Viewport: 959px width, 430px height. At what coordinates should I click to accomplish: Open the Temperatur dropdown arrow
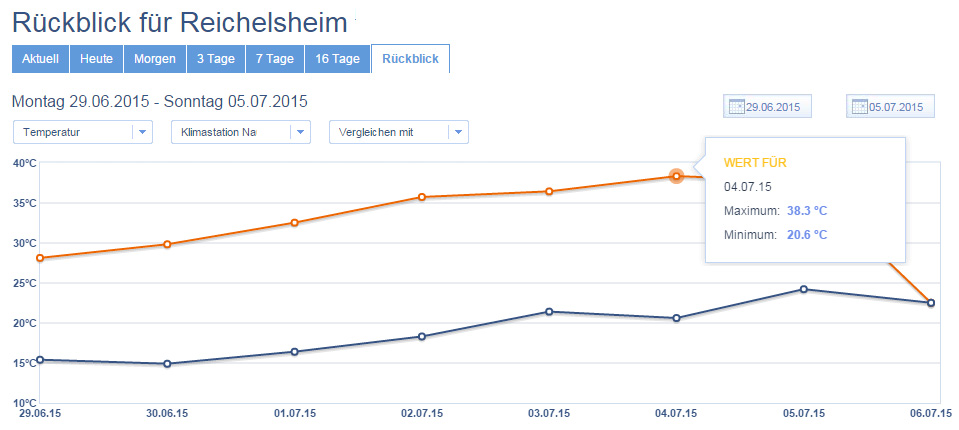[142, 132]
